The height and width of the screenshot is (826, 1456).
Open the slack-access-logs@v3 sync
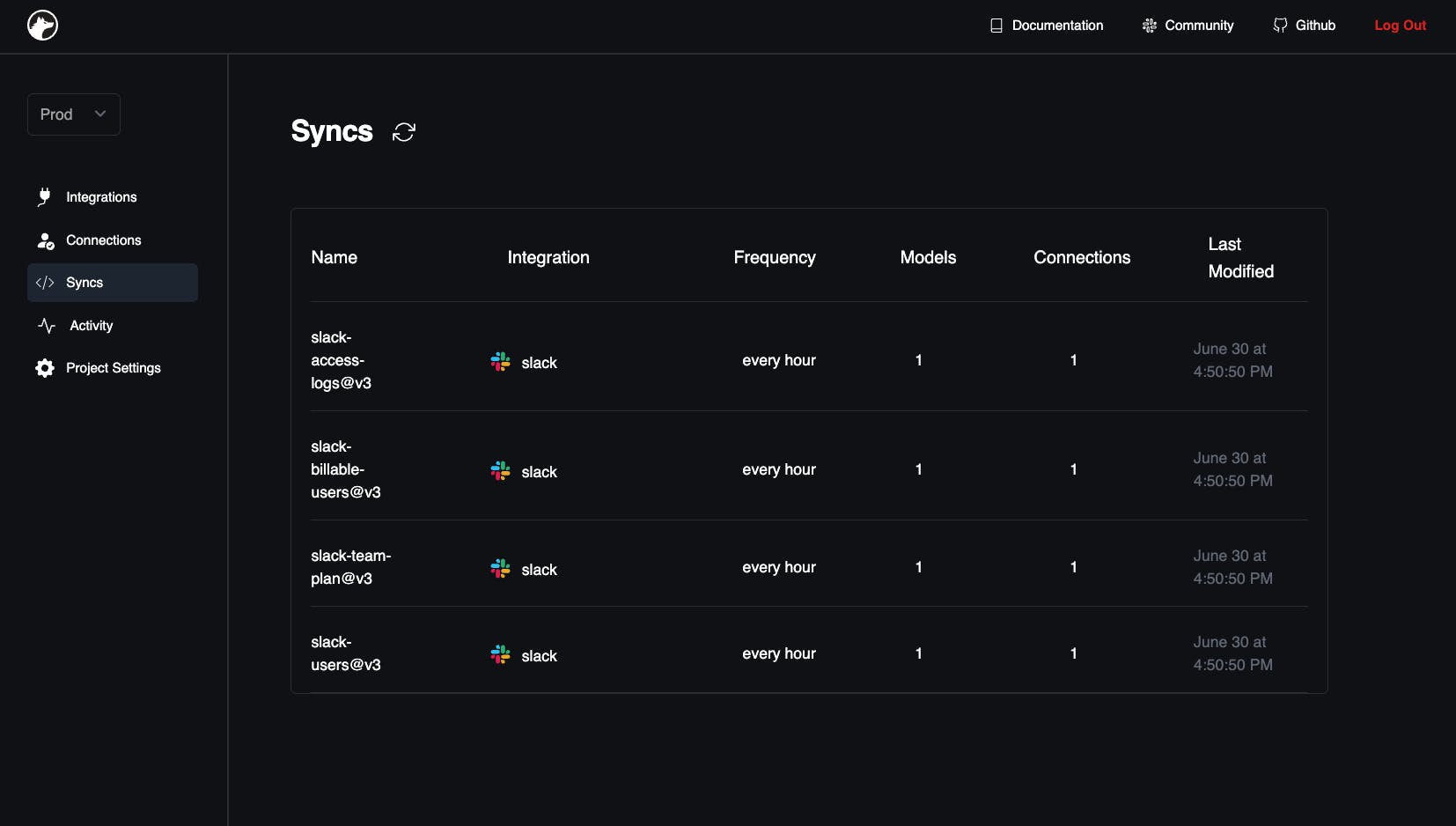tap(340, 360)
